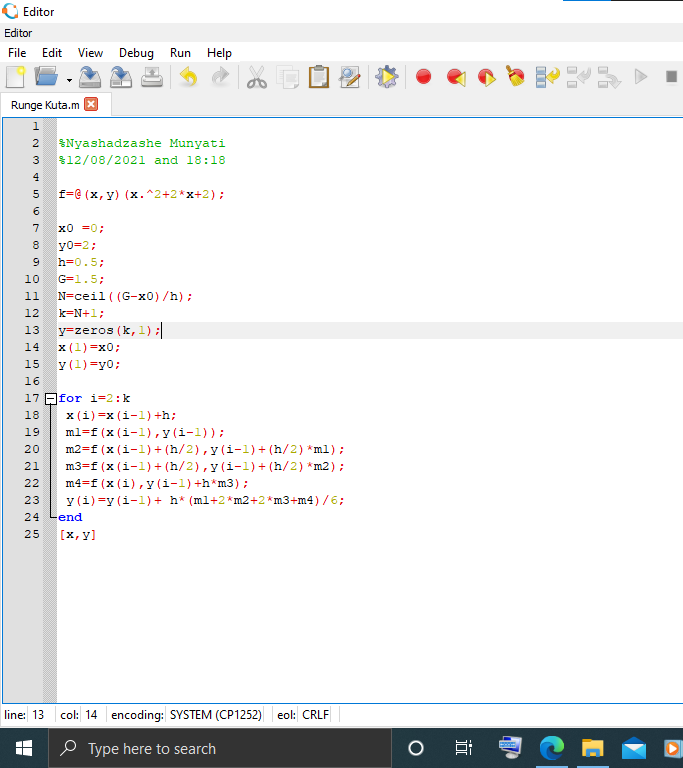Click the Save File icon
The width and height of the screenshot is (683, 768).
(90, 77)
